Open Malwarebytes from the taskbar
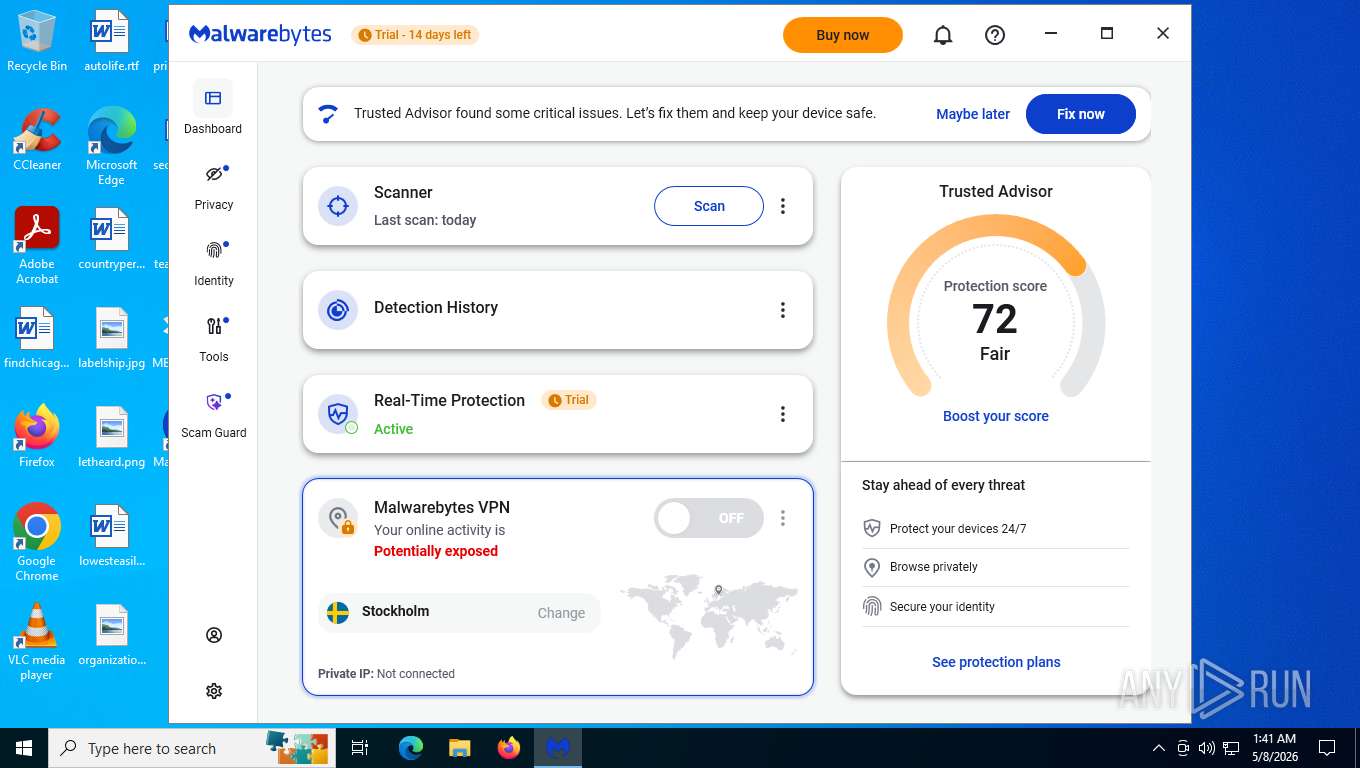Viewport: 1360px width, 768px height. [558, 748]
